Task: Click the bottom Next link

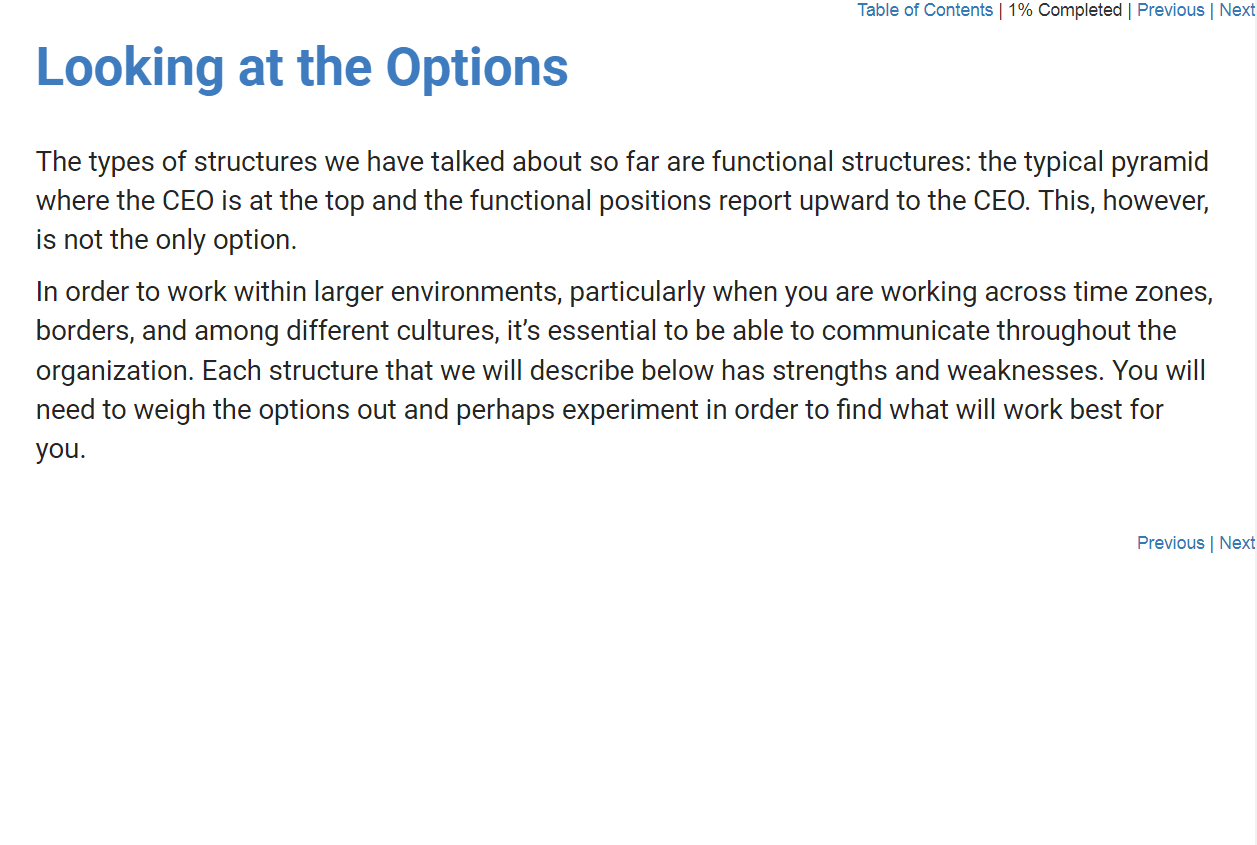Action: (x=1236, y=543)
